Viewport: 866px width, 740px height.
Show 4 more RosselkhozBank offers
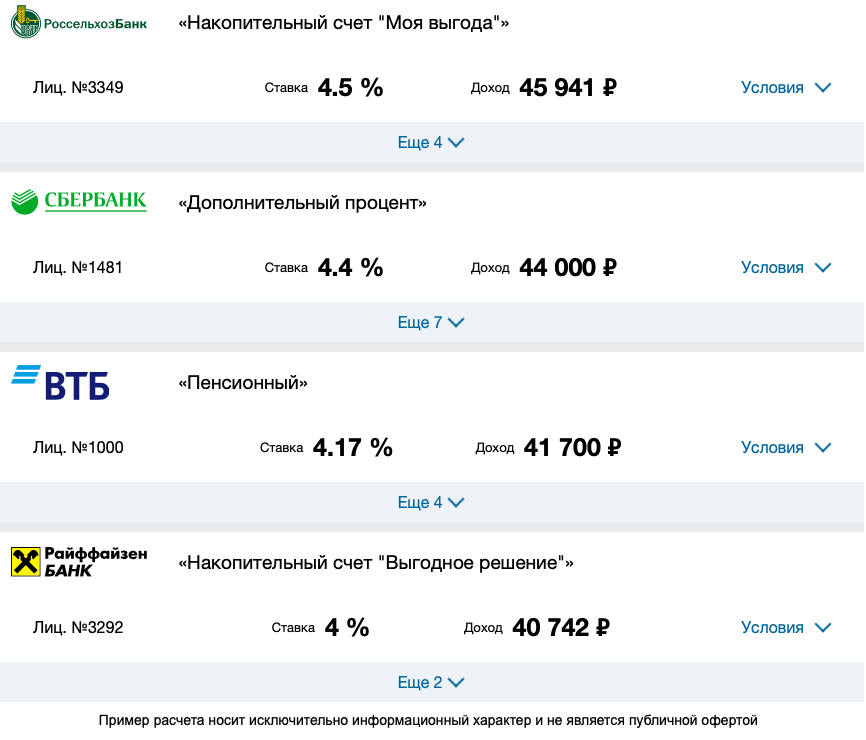pyautogui.click(x=431, y=142)
